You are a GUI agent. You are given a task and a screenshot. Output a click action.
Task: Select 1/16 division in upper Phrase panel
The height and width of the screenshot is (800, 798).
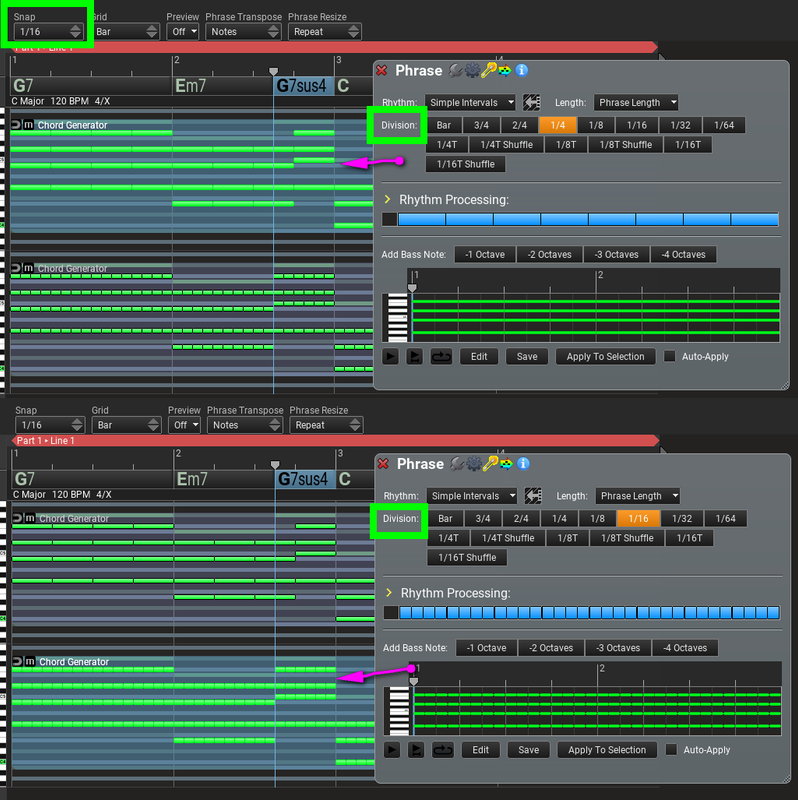[x=636, y=125]
